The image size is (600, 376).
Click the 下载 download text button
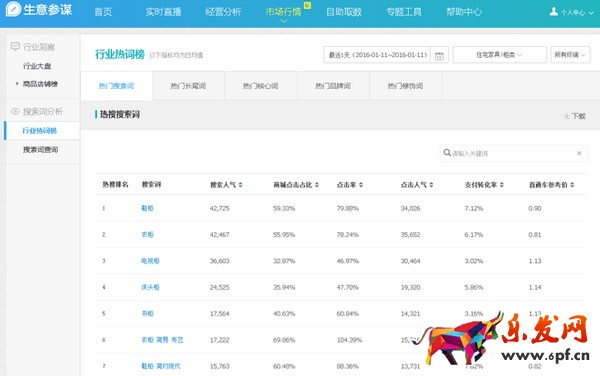578,116
